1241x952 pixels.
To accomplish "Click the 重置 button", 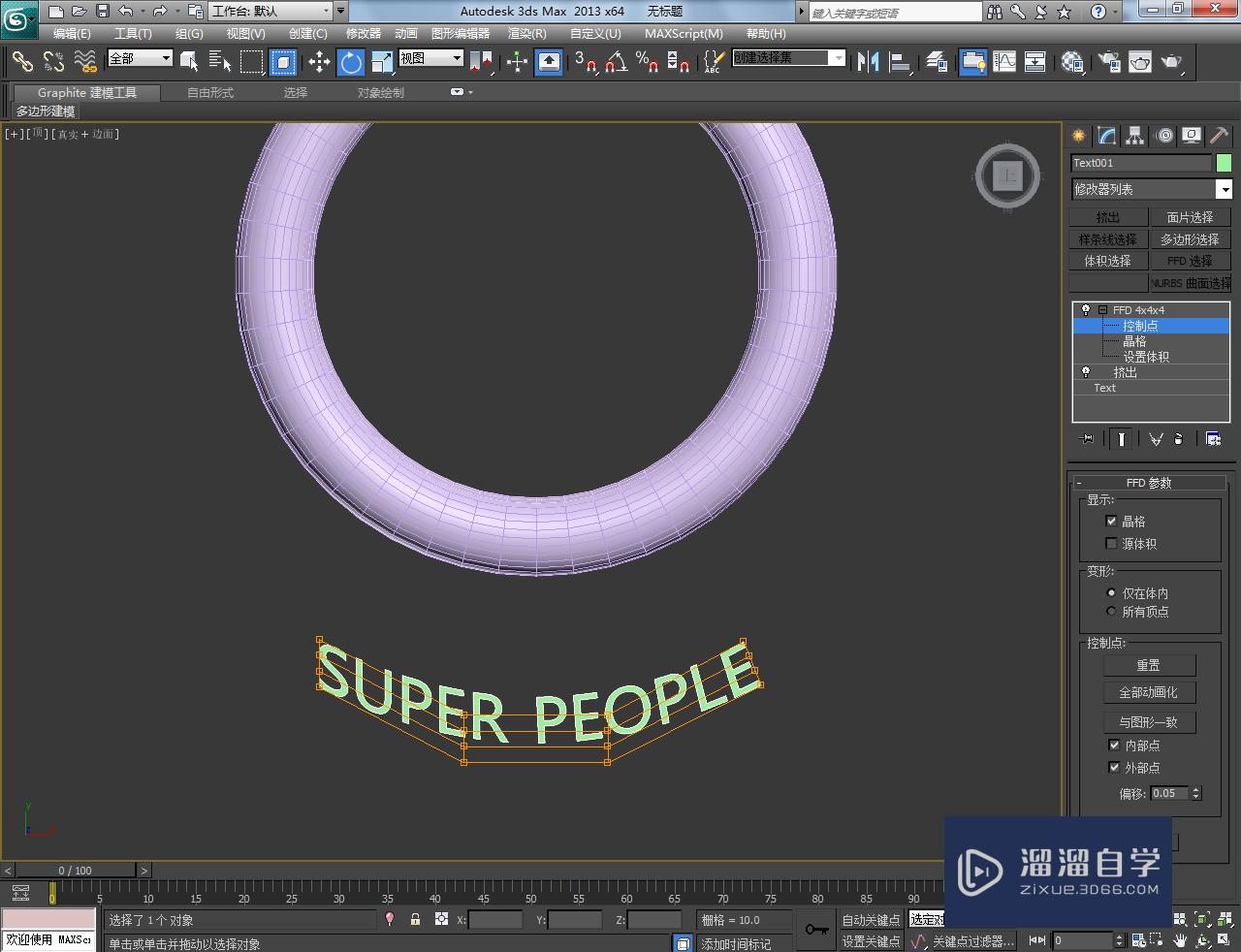I will (x=1149, y=666).
